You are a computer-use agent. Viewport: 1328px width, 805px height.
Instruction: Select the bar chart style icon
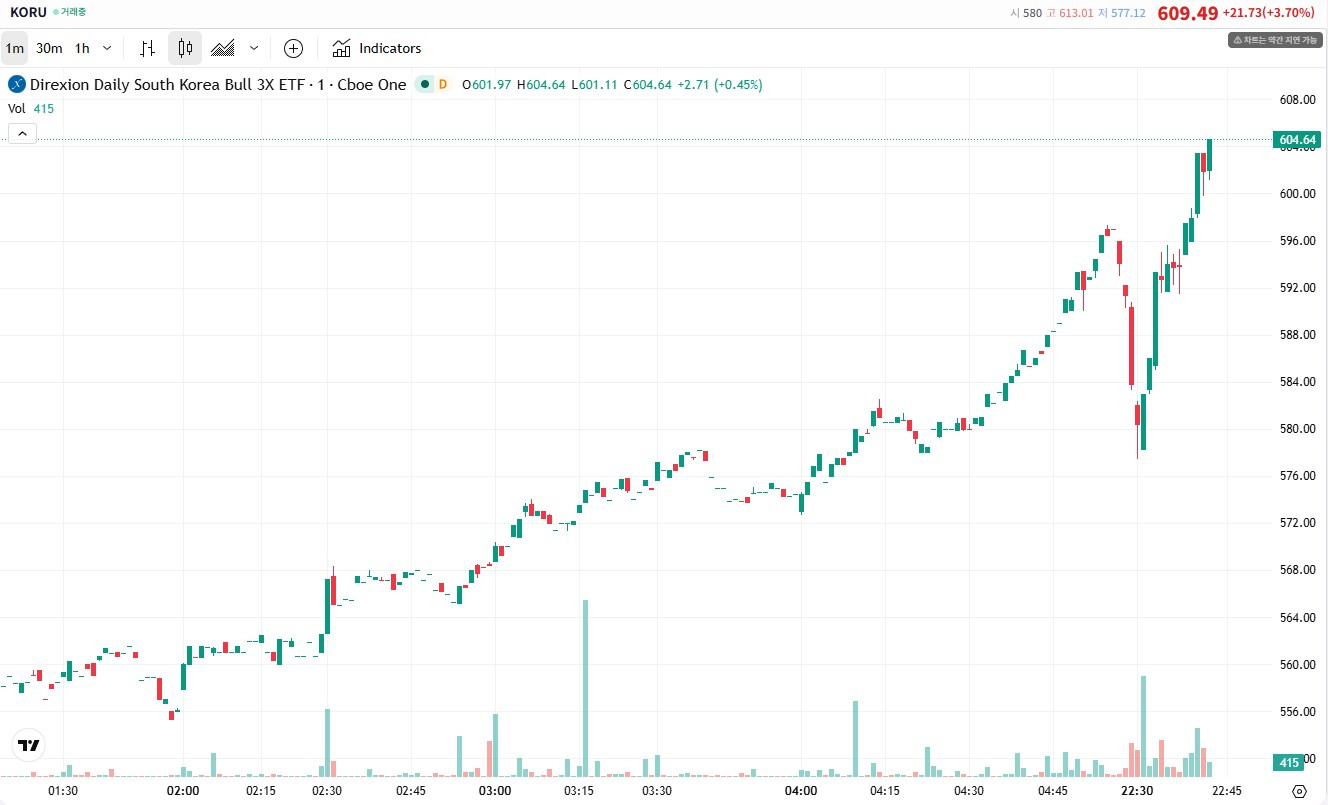coord(148,48)
